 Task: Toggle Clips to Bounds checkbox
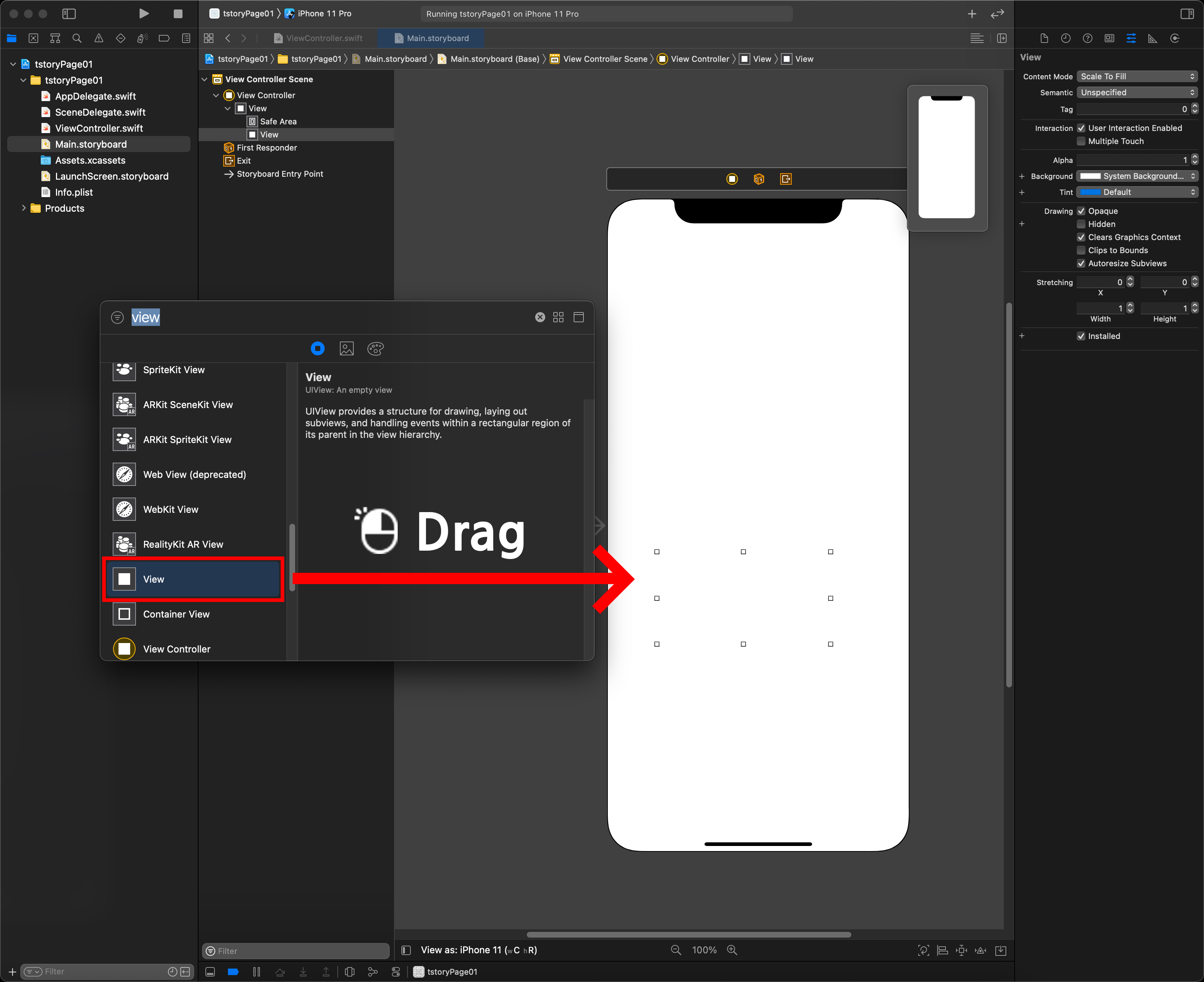(x=1081, y=250)
